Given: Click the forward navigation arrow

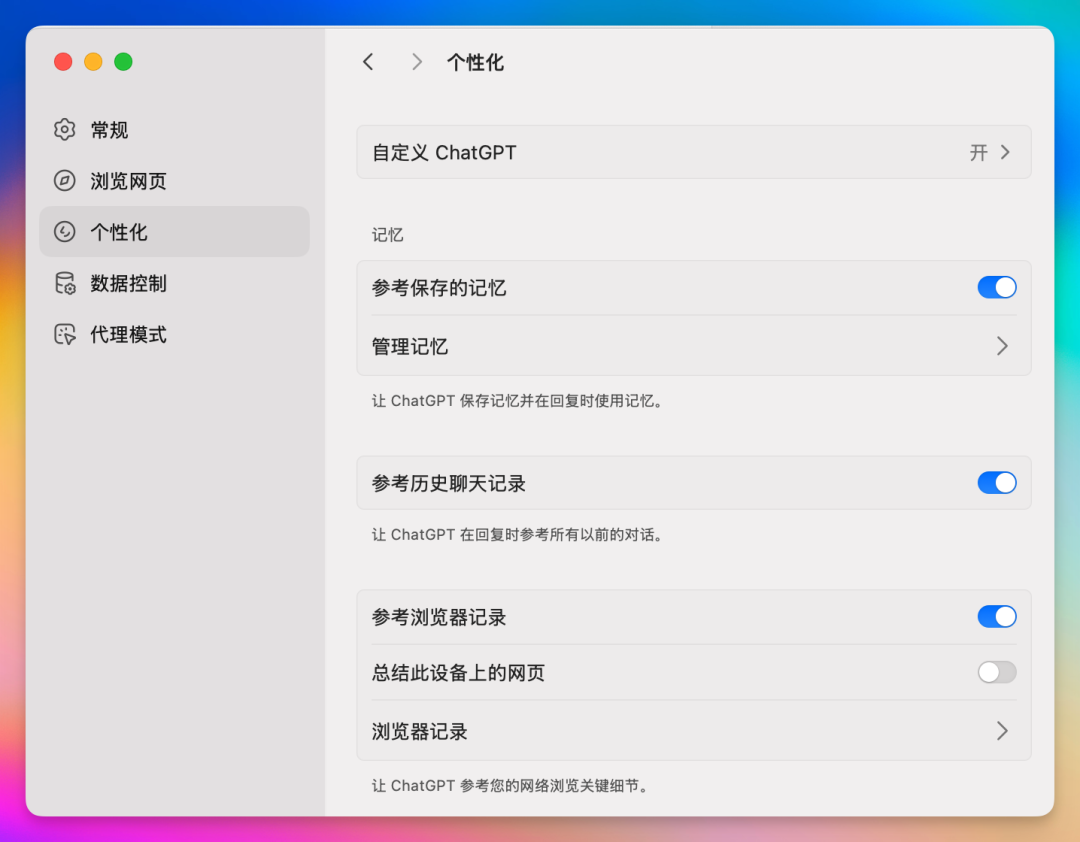Looking at the screenshot, I should coord(416,61).
